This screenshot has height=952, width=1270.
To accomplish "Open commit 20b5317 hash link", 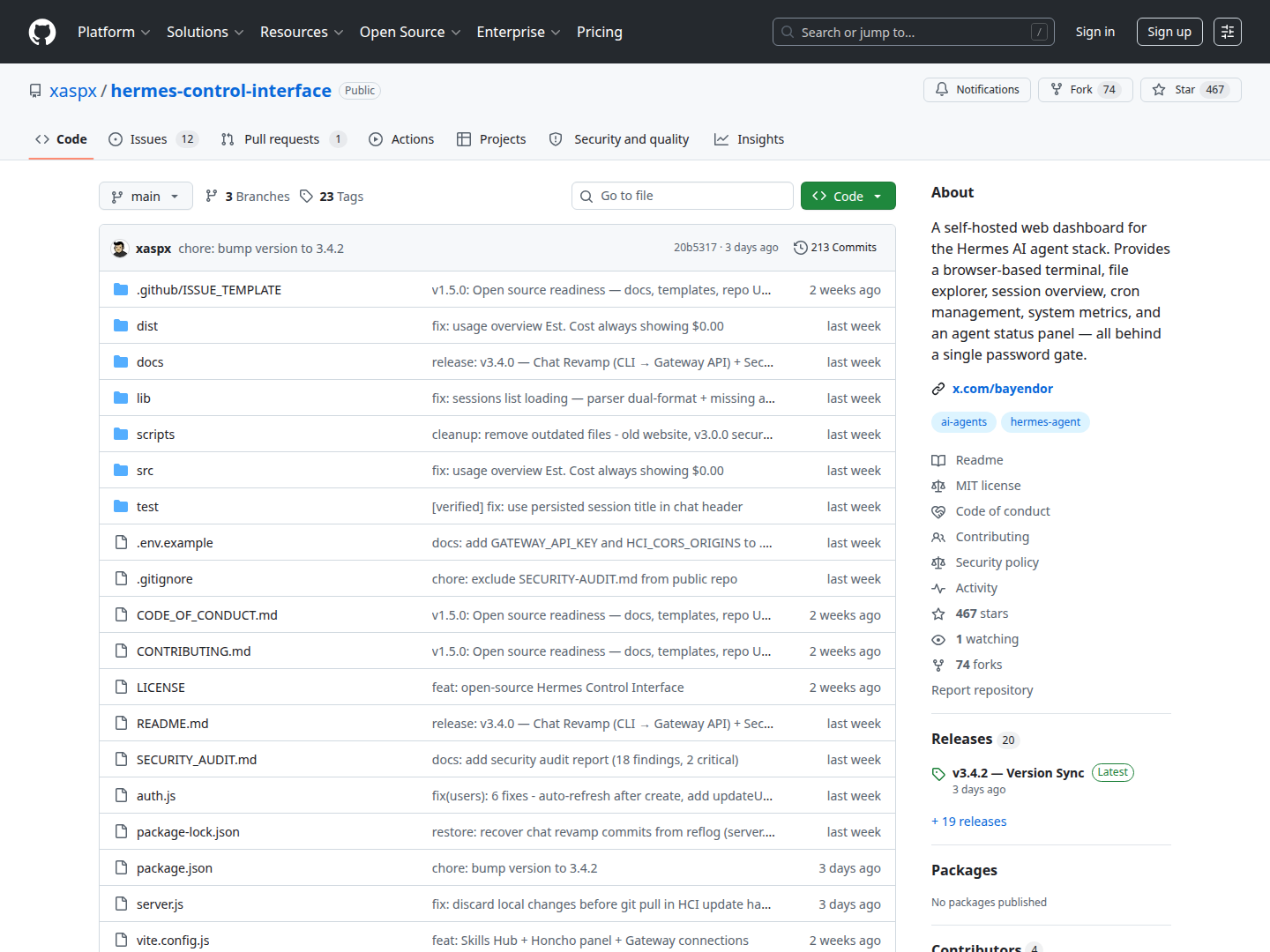I will click(695, 248).
